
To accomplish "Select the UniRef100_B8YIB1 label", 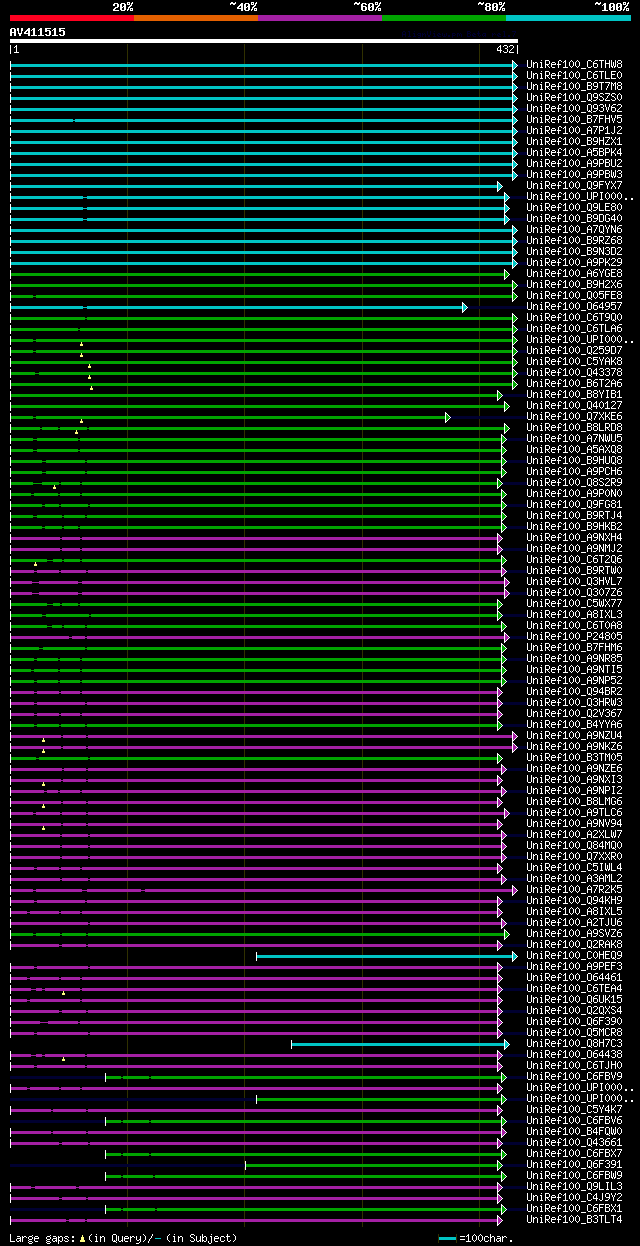I will point(574,394).
